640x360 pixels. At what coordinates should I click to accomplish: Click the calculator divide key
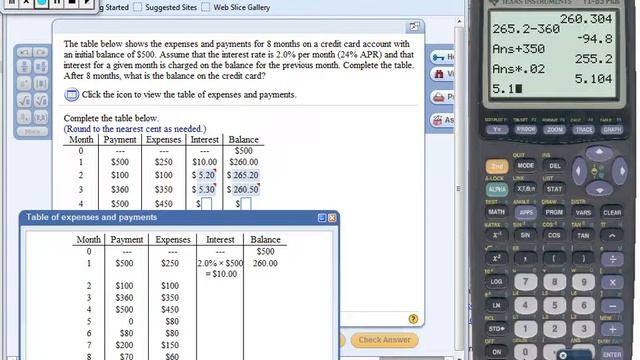(x=612, y=259)
